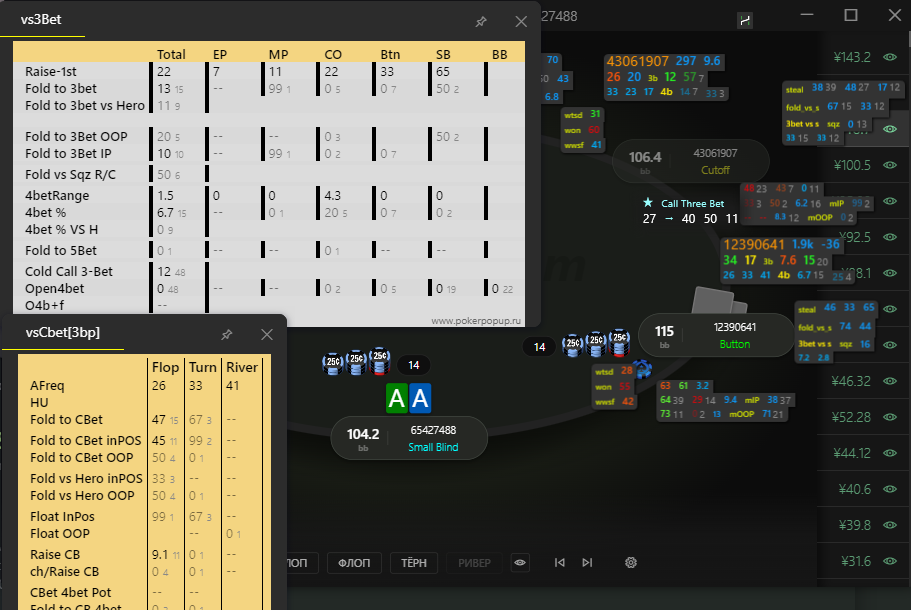This screenshot has height=610, width=911.
Task: Click the orange HUD name 12390641
Action: [x=754, y=244]
